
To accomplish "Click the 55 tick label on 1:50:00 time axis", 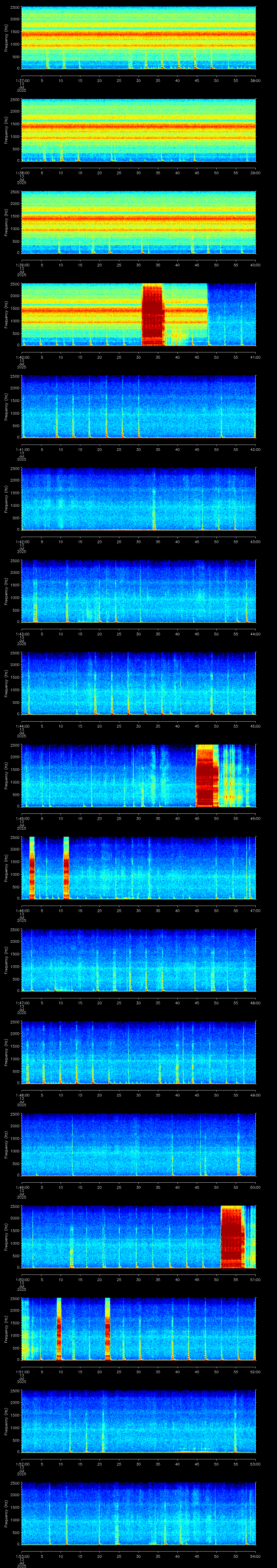I will tap(236, 1279).
